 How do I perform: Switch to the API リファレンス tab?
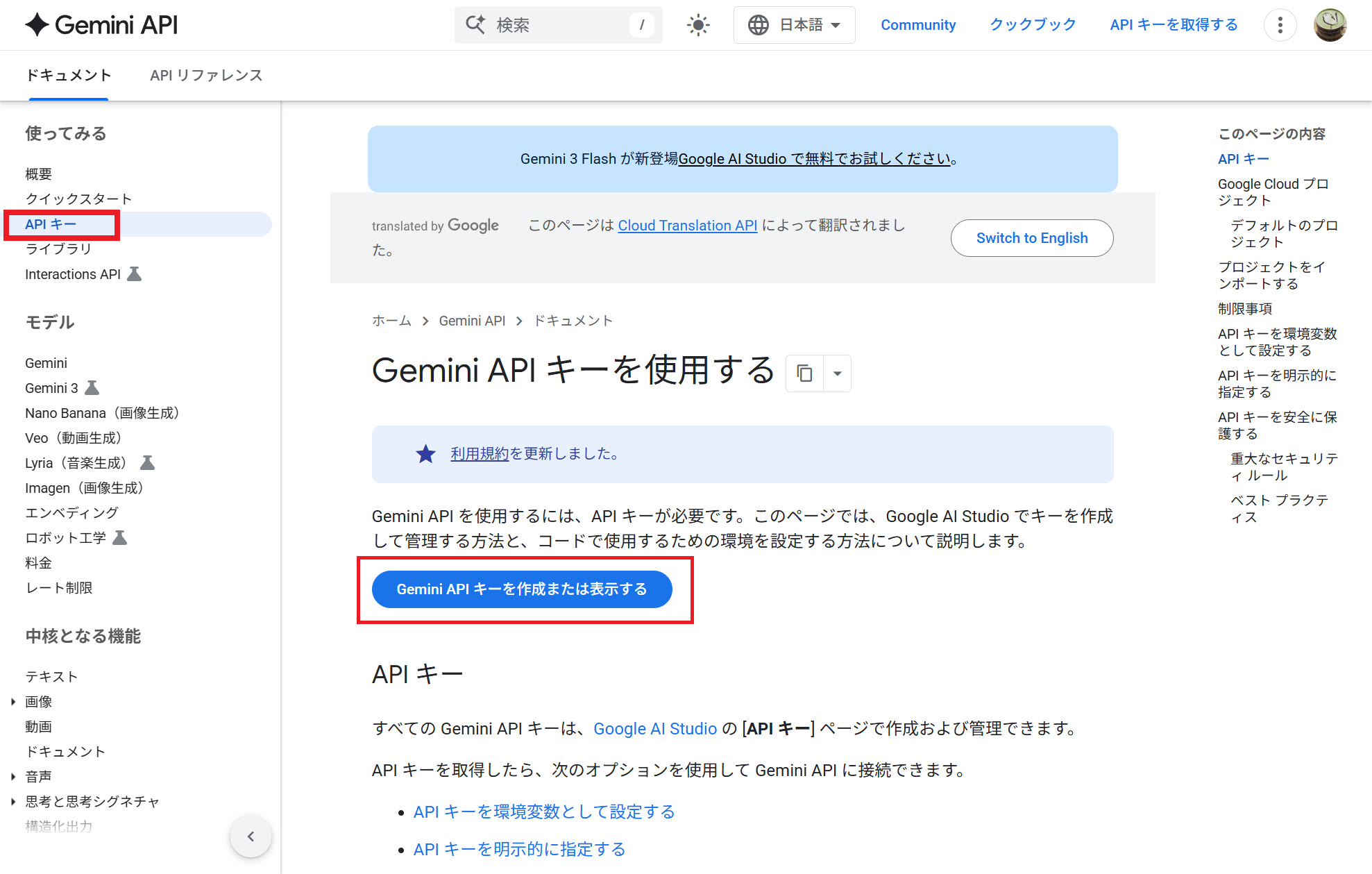206,76
